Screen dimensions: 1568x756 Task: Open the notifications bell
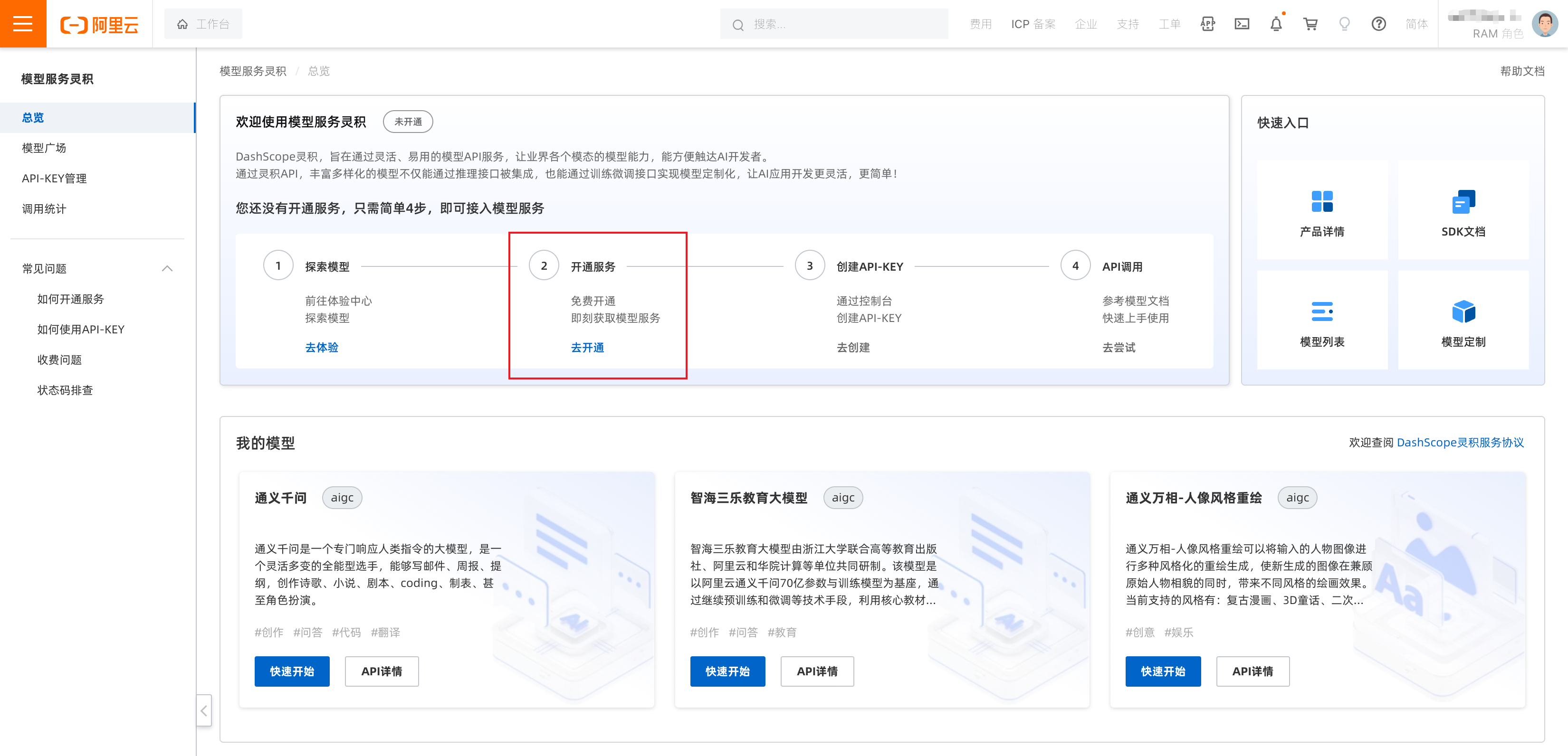click(x=1276, y=24)
